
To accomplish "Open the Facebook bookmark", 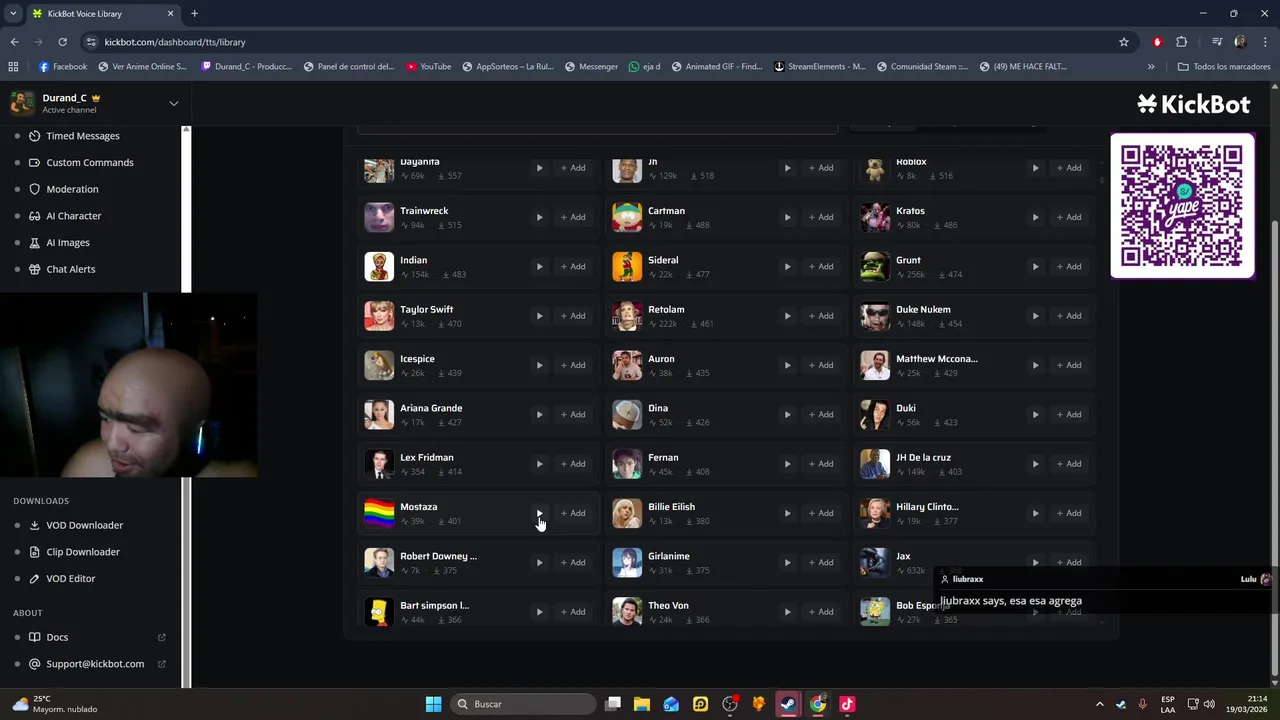I will point(63,67).
